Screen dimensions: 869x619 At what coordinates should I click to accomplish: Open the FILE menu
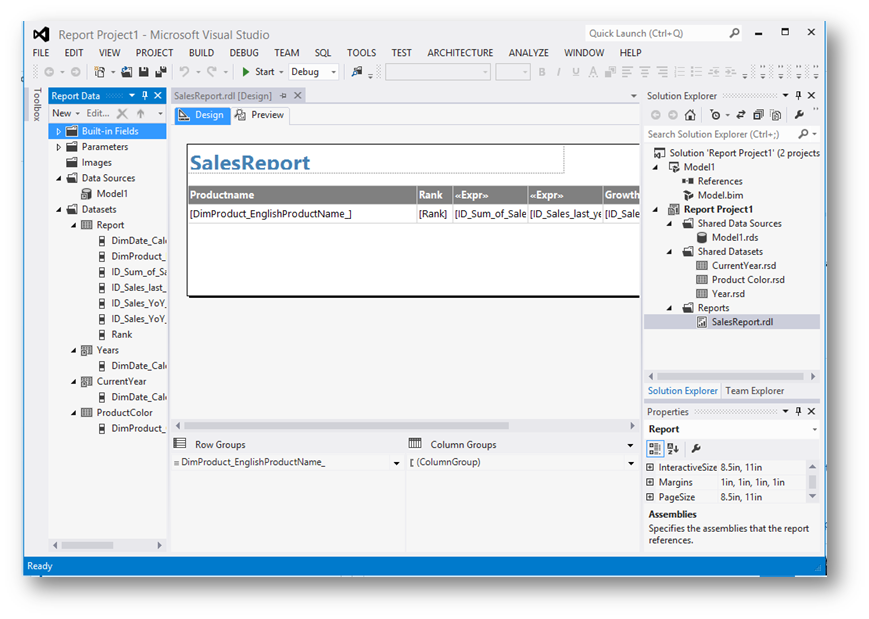point(41,53)
